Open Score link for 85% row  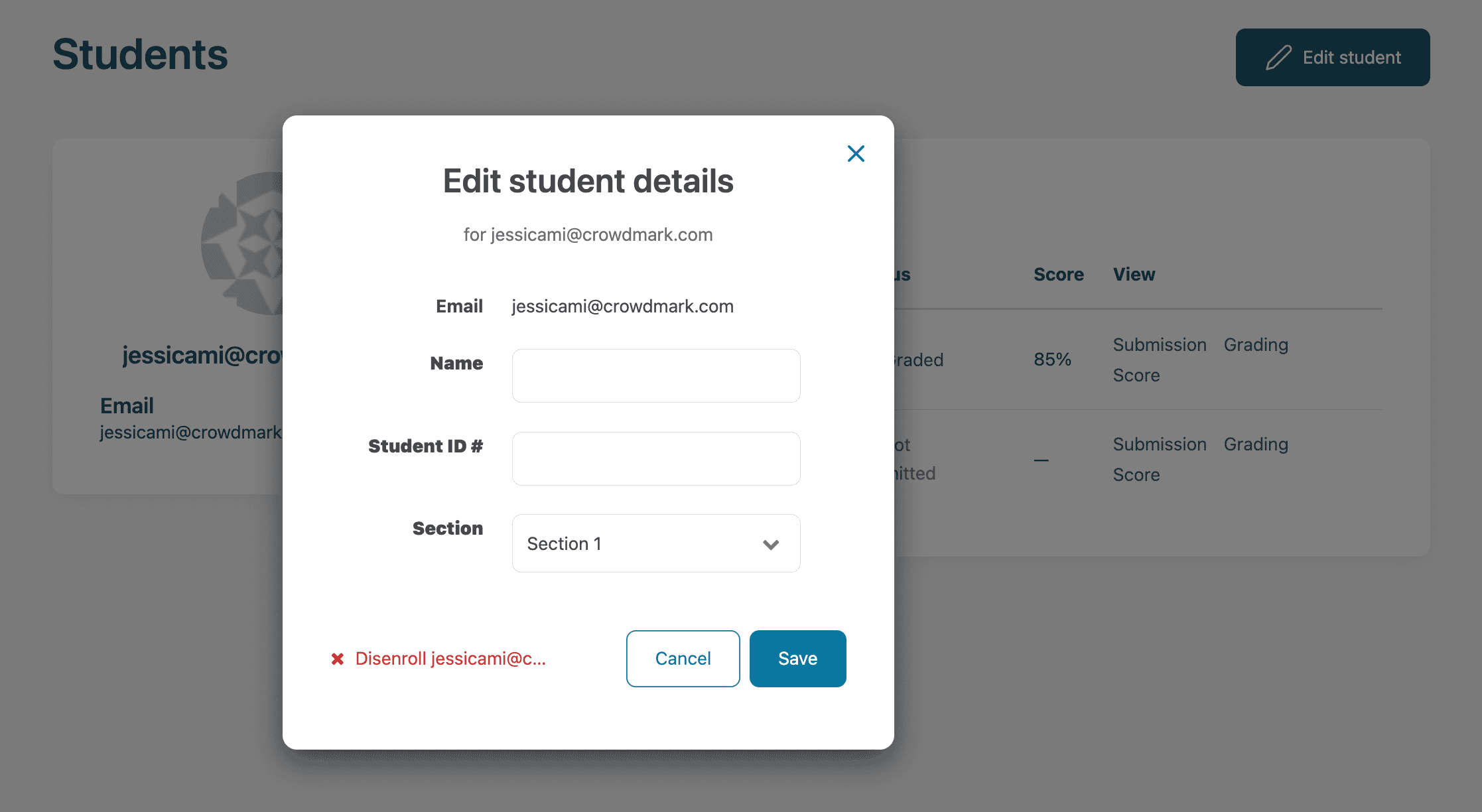point(1136,375)
